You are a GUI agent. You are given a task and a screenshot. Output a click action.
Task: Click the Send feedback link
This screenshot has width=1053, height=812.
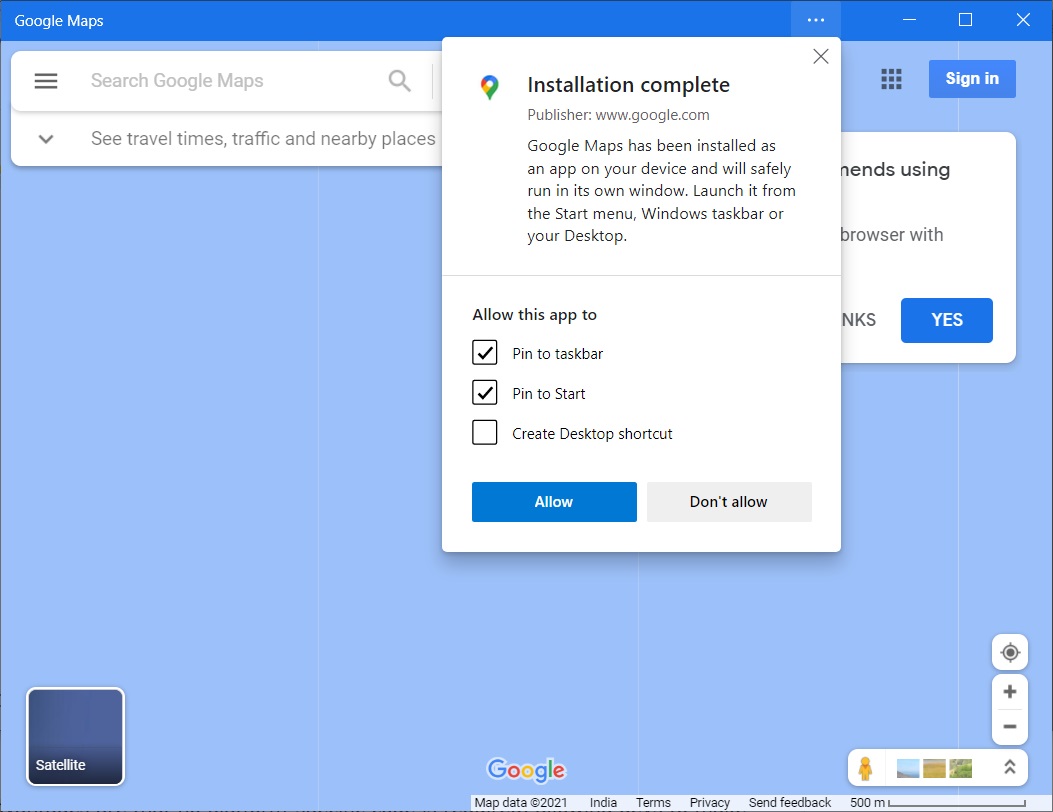coord(790,803)
